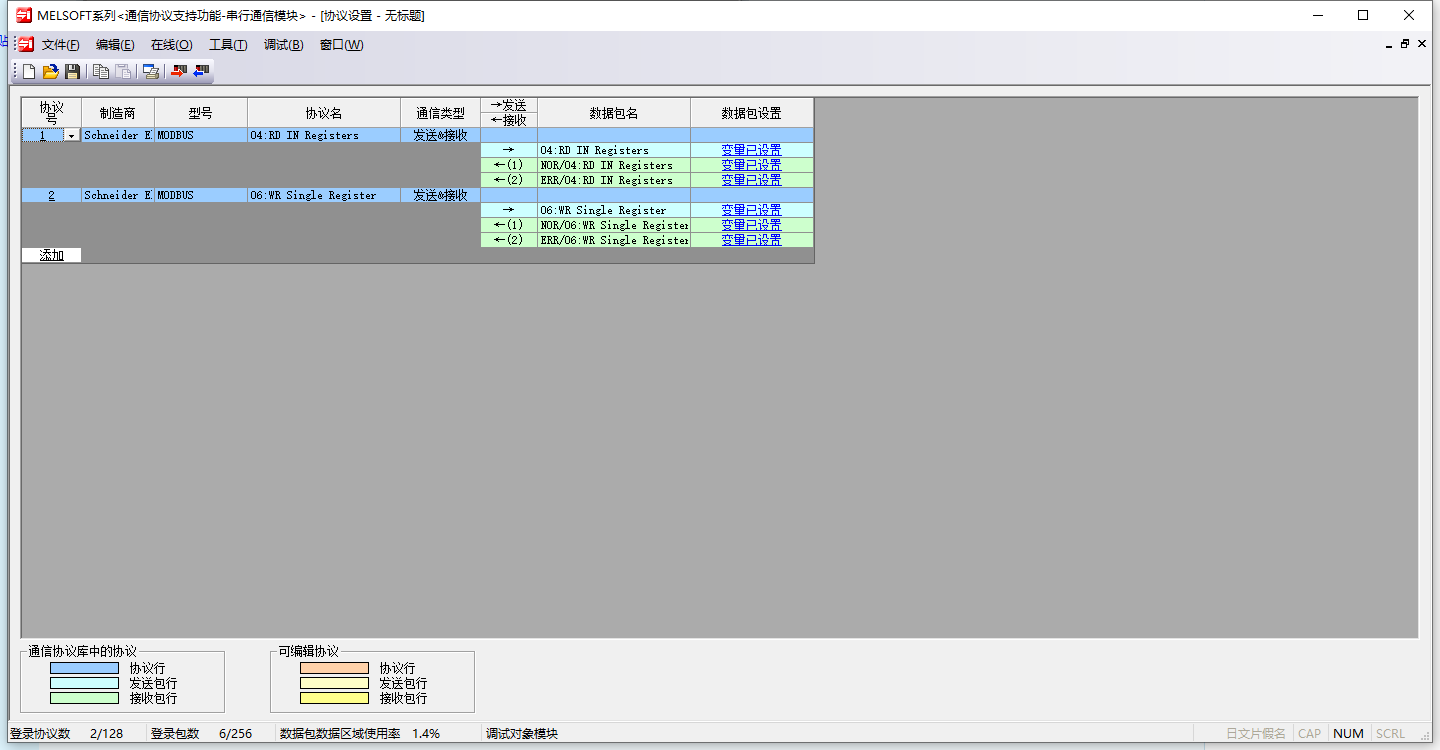Open 变量已设置 link for ERR/06:WR Single Register
Screen dimensions: 1440x750
(x=751, y=240)
